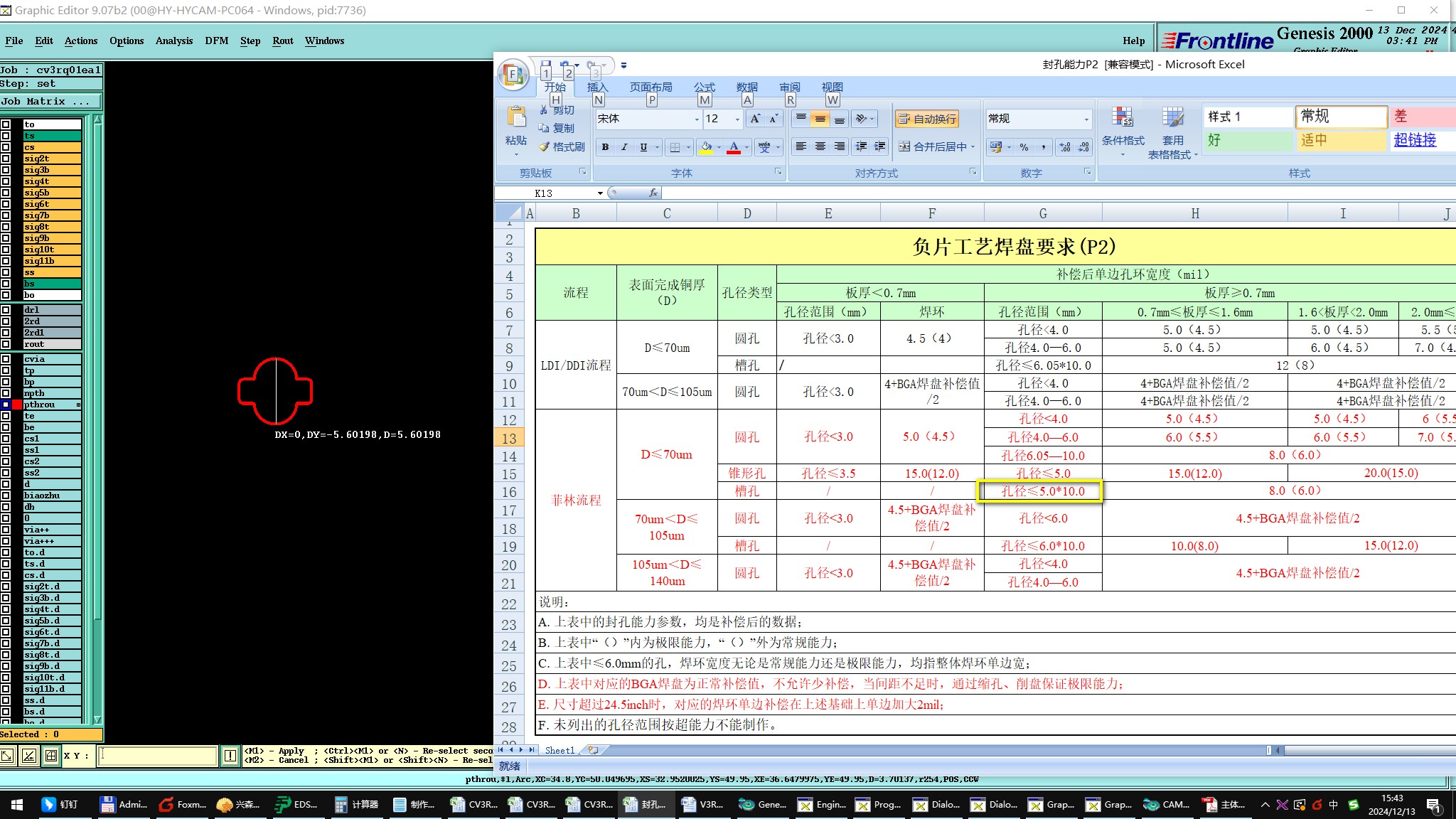Click the Bold formatting icon in Excel
Viewport: 1456px width, 819px height.
(605, 147)
